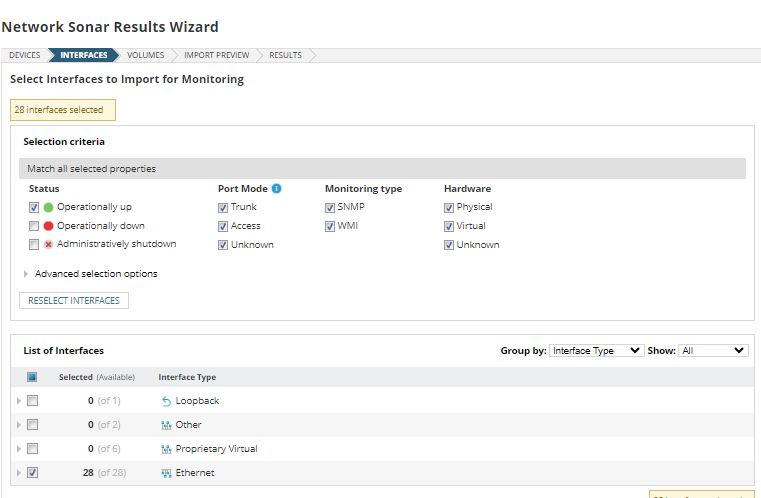The width and height of the screenshot is (761, 498).
Task: Click the Reselect Interfaces button
Action: pyautogui.click(x=74, y=300)
